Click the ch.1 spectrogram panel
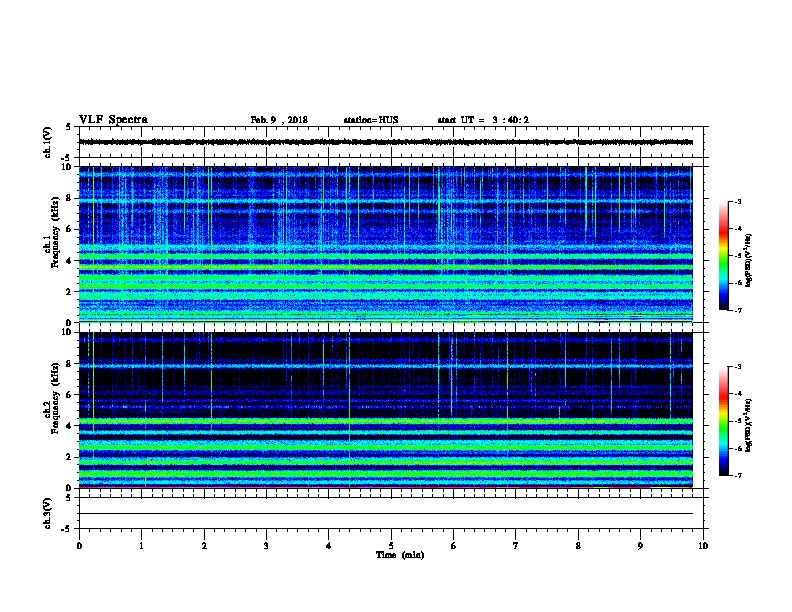 386,244
